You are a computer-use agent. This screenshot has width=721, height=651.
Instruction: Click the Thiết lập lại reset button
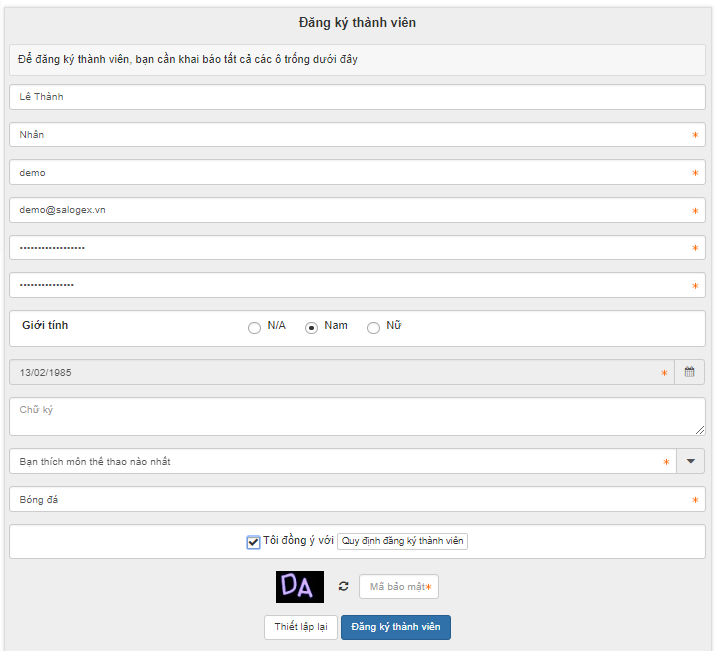(300, 627)
